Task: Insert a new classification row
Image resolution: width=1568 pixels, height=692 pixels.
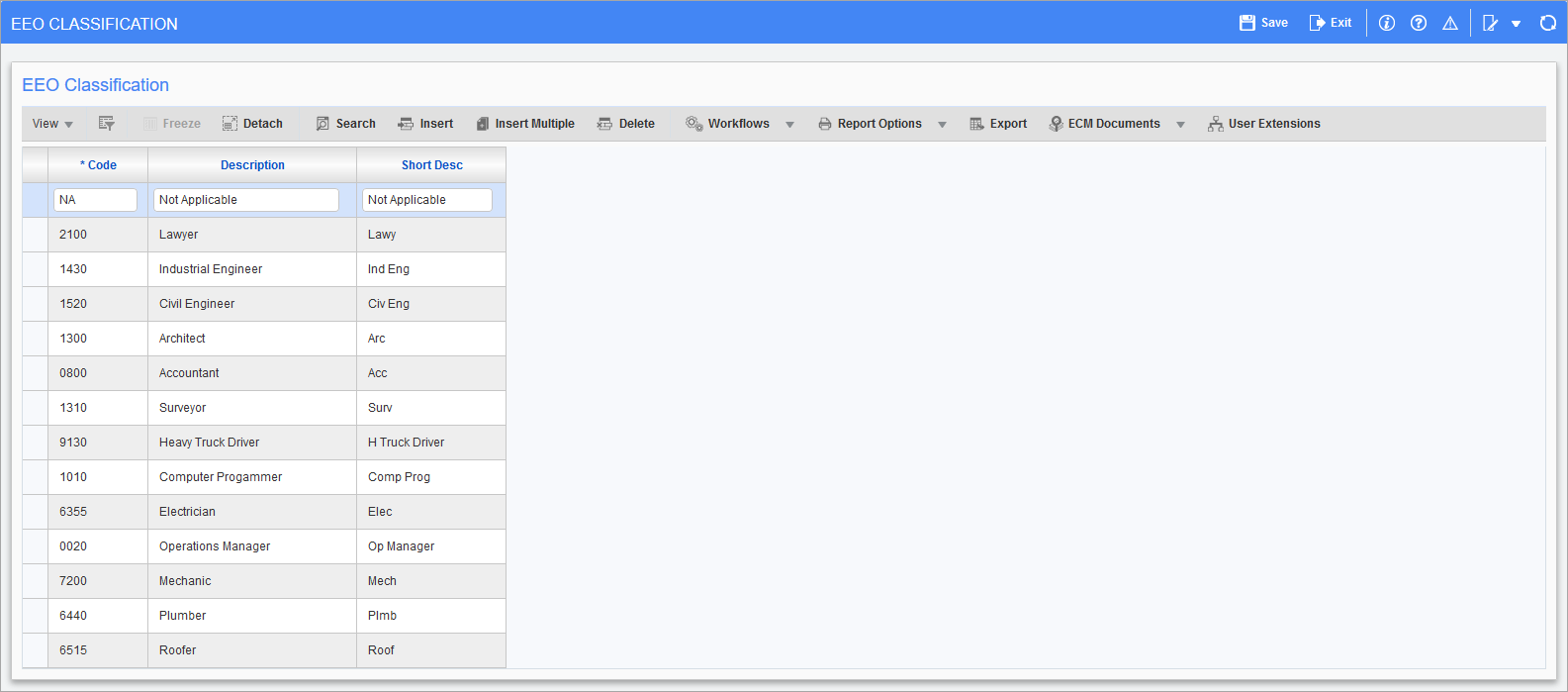Action: 425,124
